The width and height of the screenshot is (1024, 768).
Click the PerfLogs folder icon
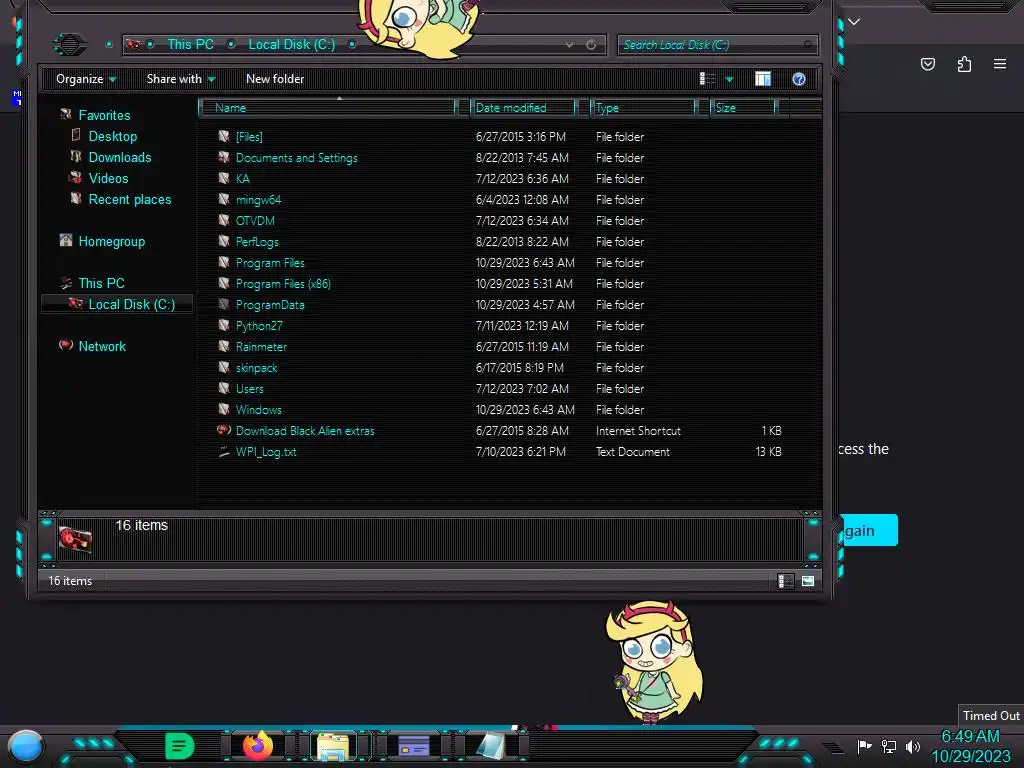[224, 242]
